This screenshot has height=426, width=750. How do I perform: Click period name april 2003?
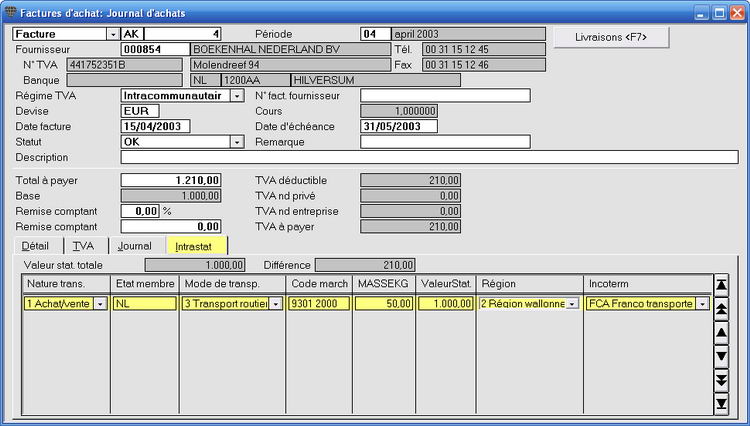click(468, 34)
